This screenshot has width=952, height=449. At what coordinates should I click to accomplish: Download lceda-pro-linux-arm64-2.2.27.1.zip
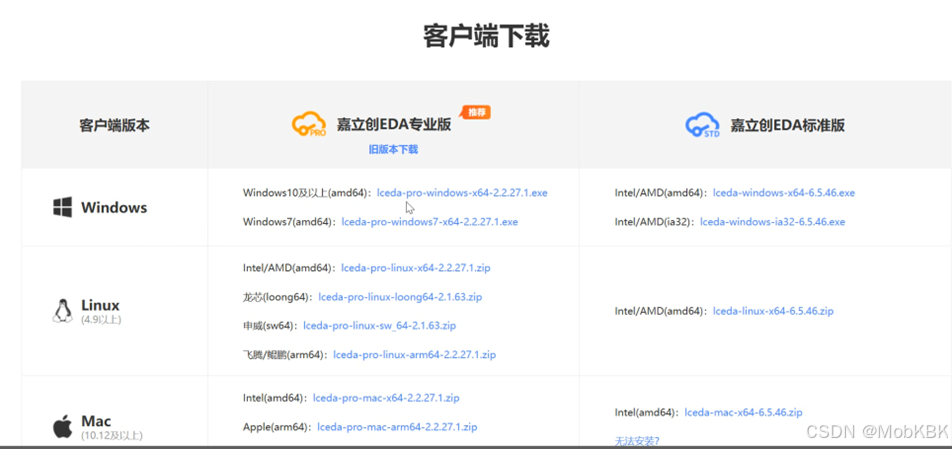(415, 354)
